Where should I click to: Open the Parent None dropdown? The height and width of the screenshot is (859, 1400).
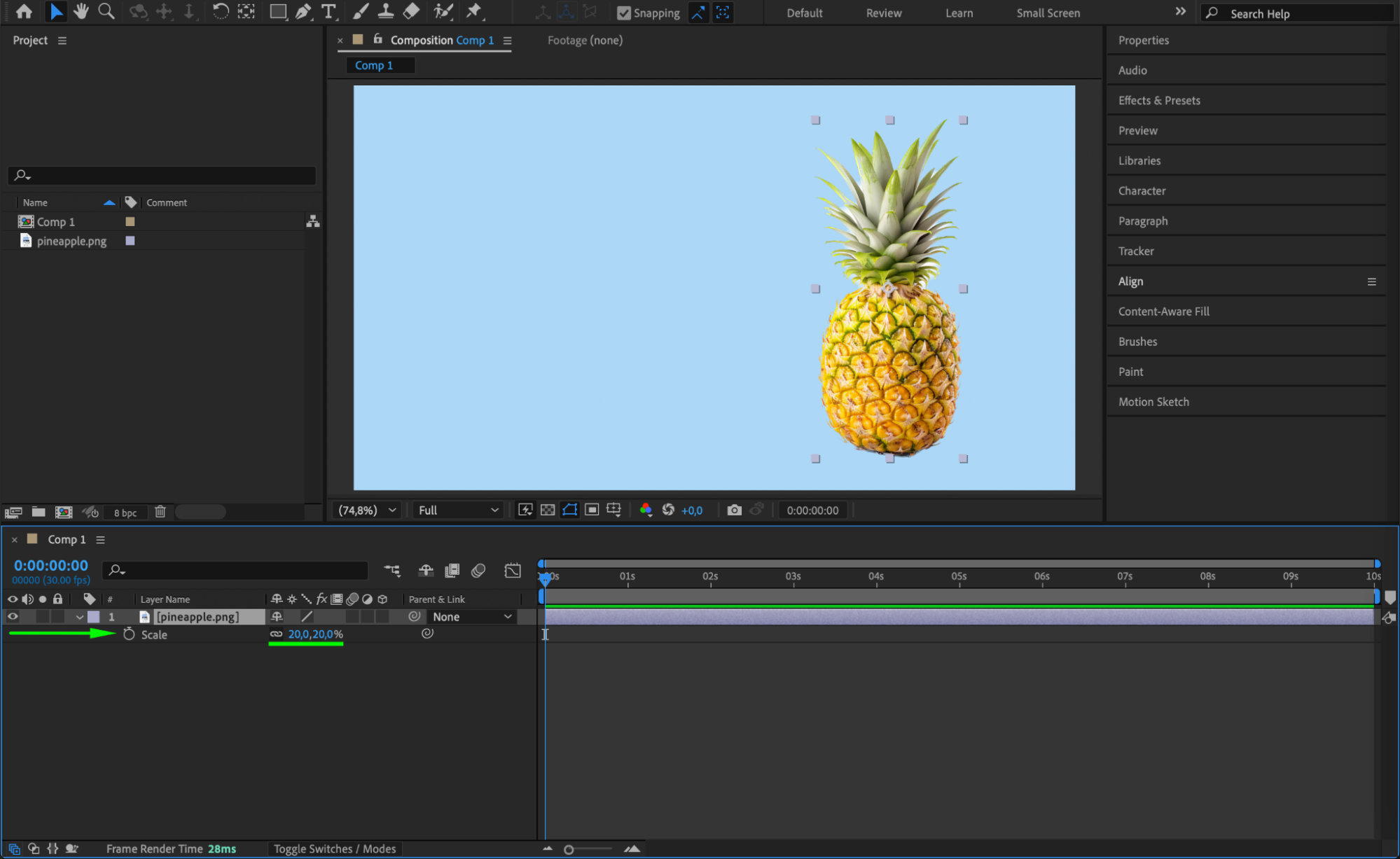click(472, 617)
